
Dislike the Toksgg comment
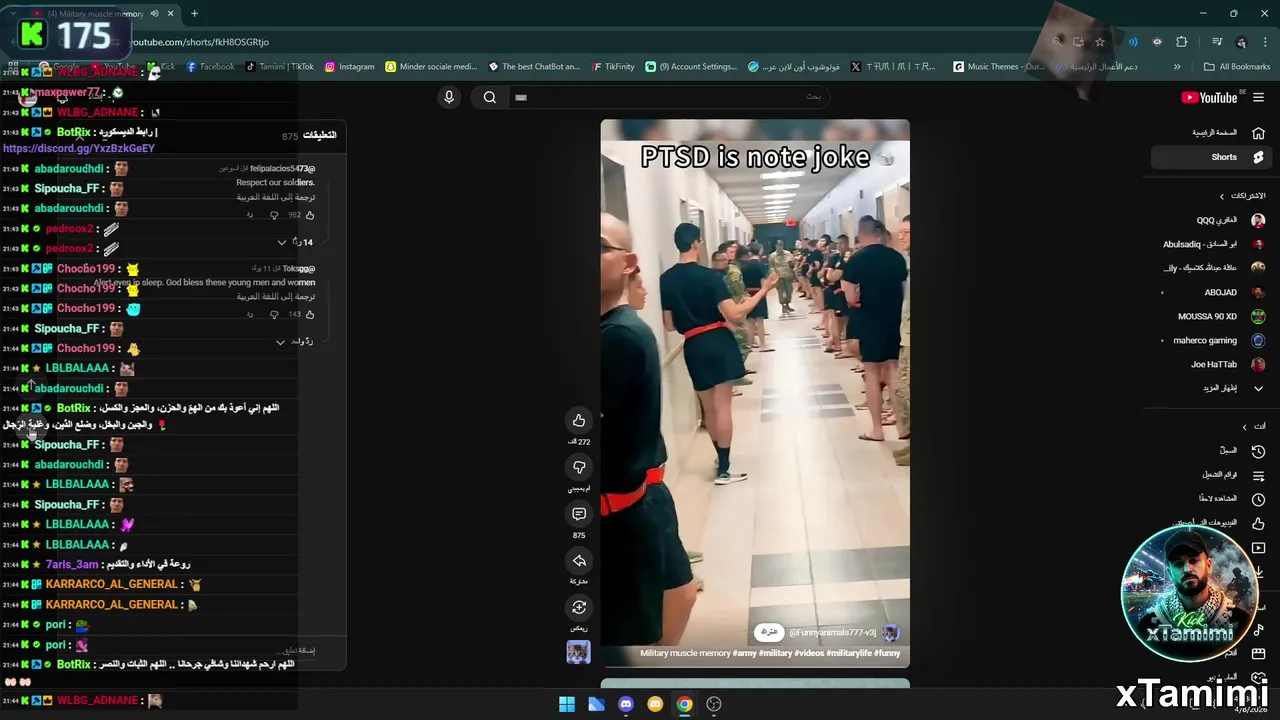[274, 315]
